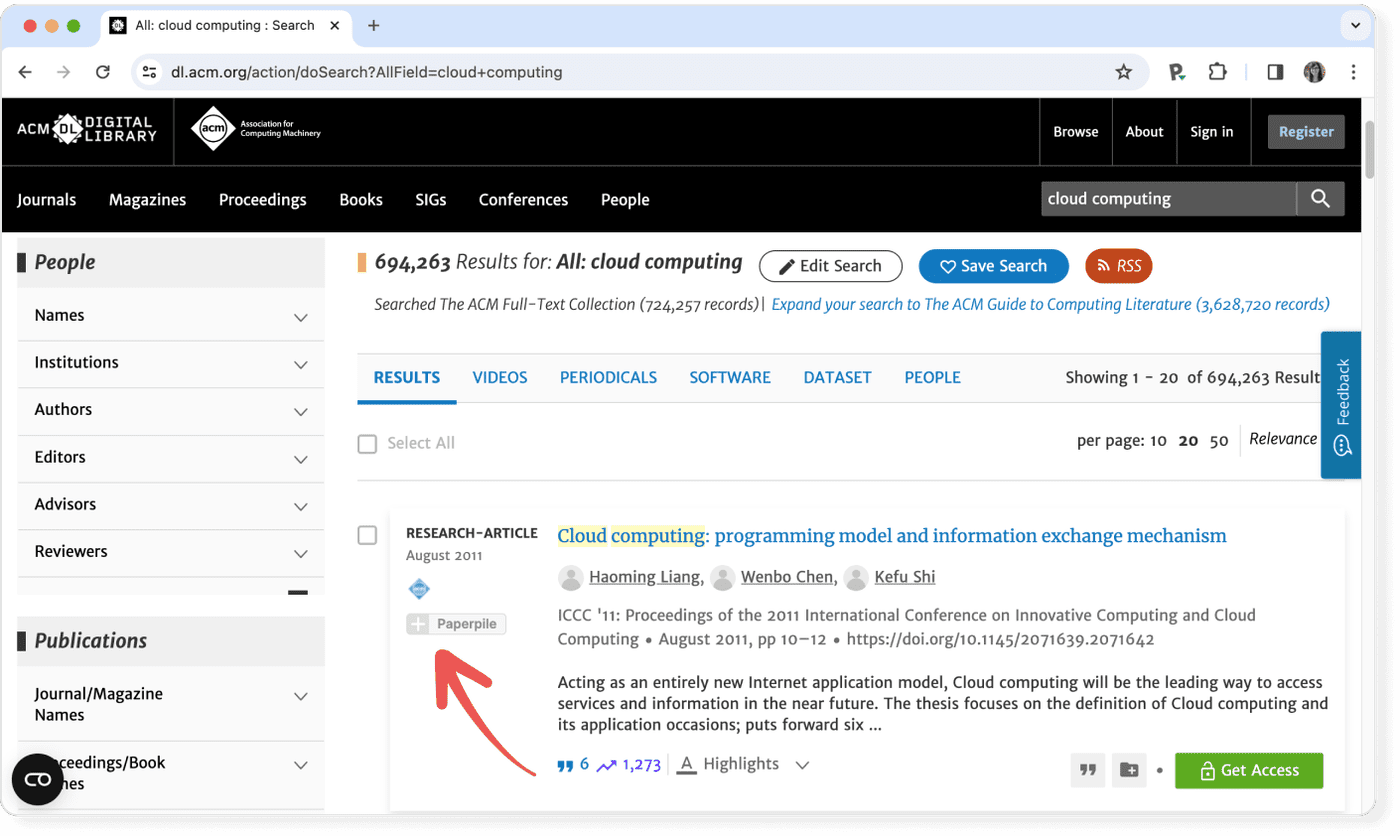The height and width of the screenshot is (836, 1400).
Task: Click the blue ICCC conference badge icon
Action: point(419,589)
